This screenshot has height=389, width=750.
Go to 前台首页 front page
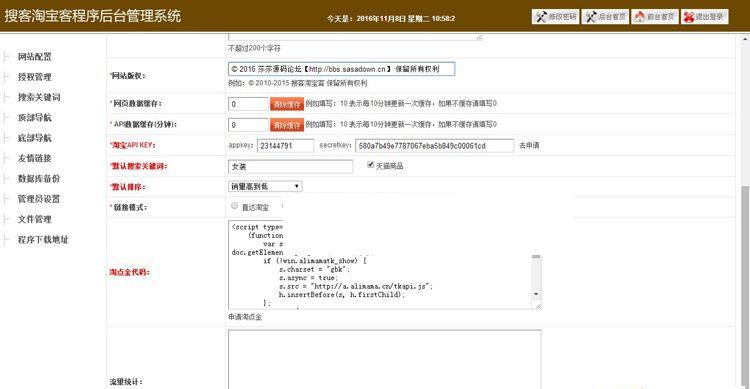655,17
